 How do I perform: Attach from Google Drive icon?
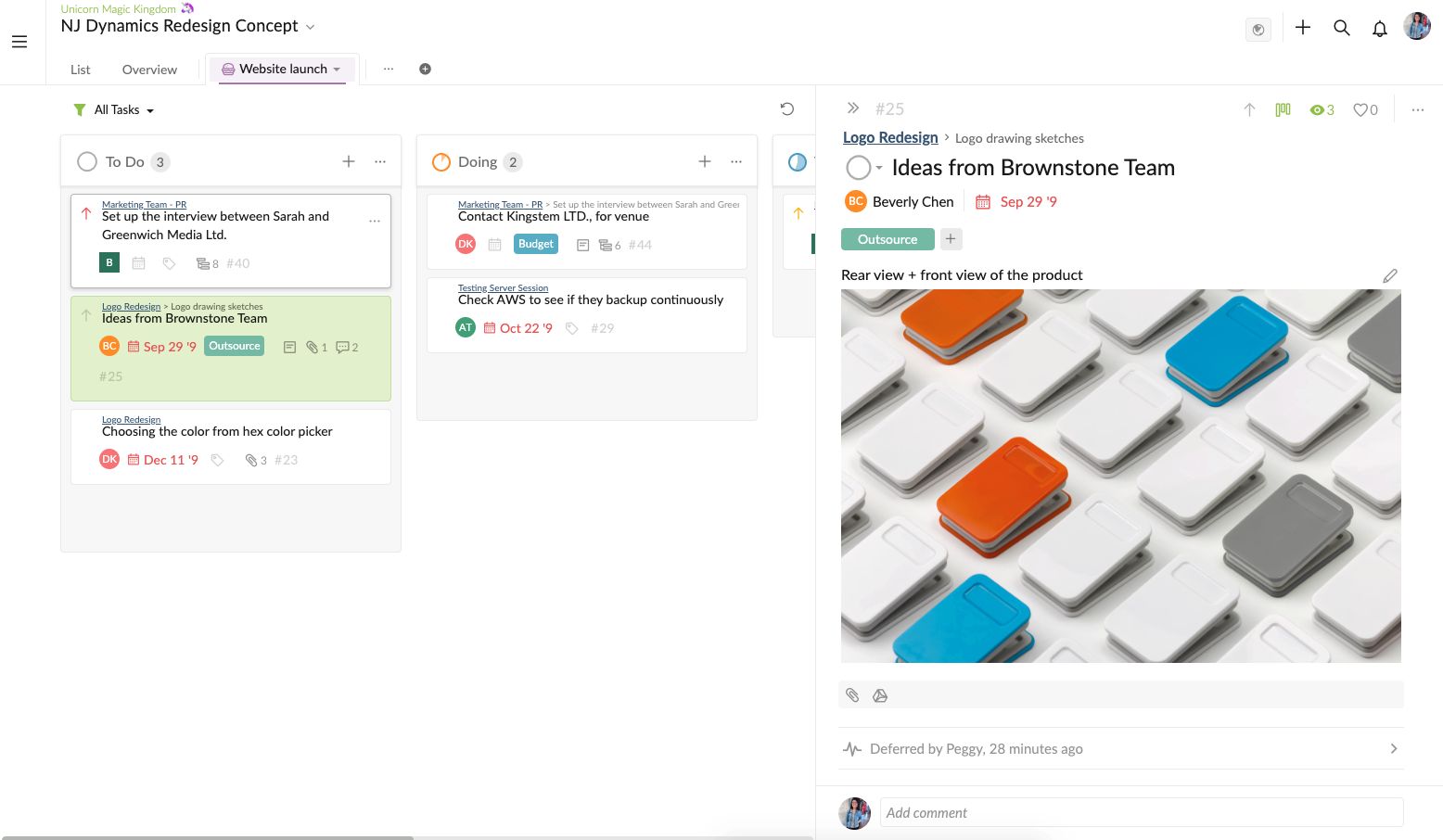point(880,695)
